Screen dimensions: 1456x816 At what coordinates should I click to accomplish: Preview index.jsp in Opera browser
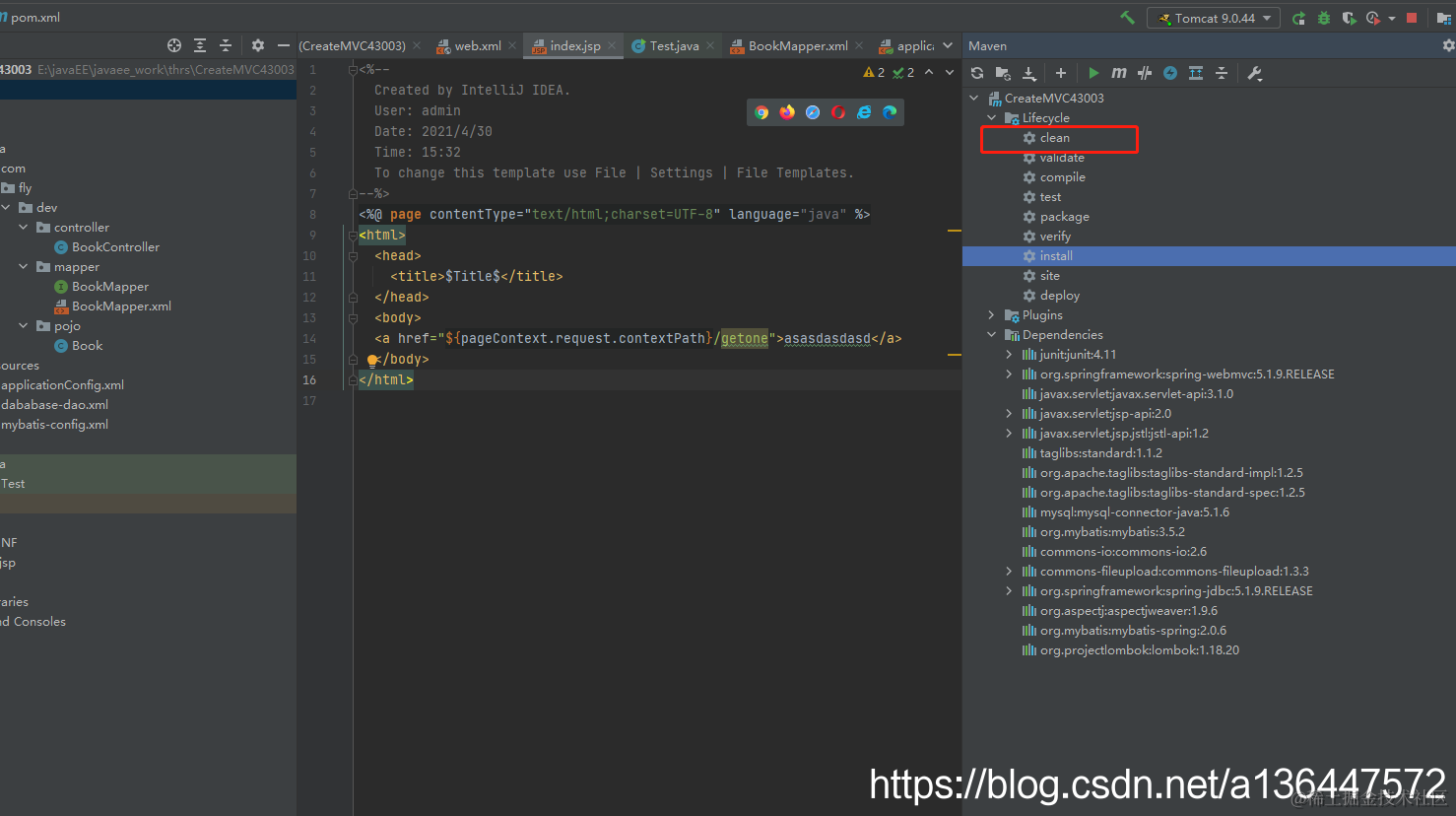click(838, 112)
